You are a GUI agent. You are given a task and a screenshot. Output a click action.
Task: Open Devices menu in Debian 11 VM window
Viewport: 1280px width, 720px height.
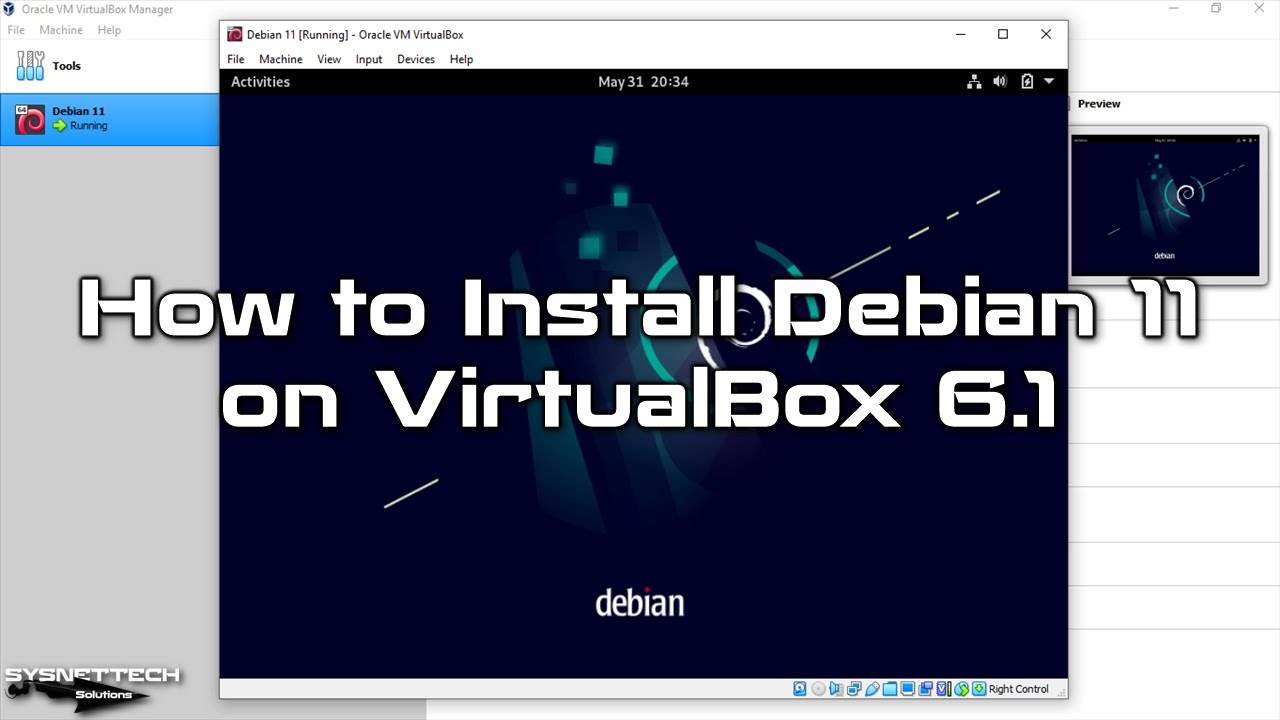(x=416, y=59)
